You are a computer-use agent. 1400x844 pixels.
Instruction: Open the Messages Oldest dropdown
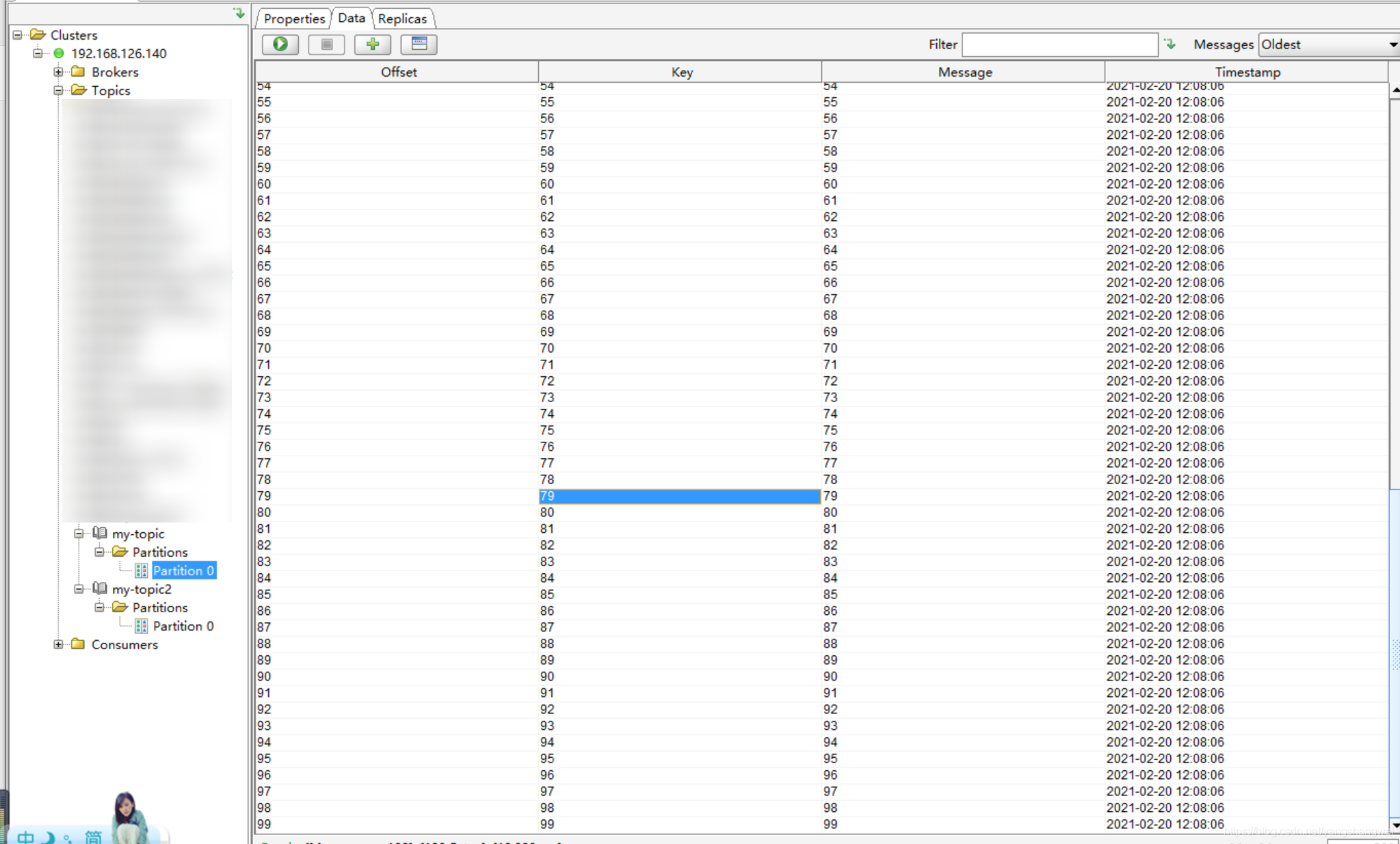pos(1328,44)
